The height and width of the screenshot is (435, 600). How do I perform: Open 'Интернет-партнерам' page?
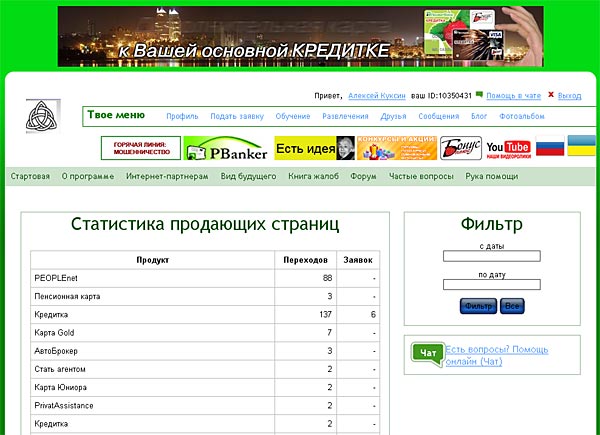tap(167, 176)
